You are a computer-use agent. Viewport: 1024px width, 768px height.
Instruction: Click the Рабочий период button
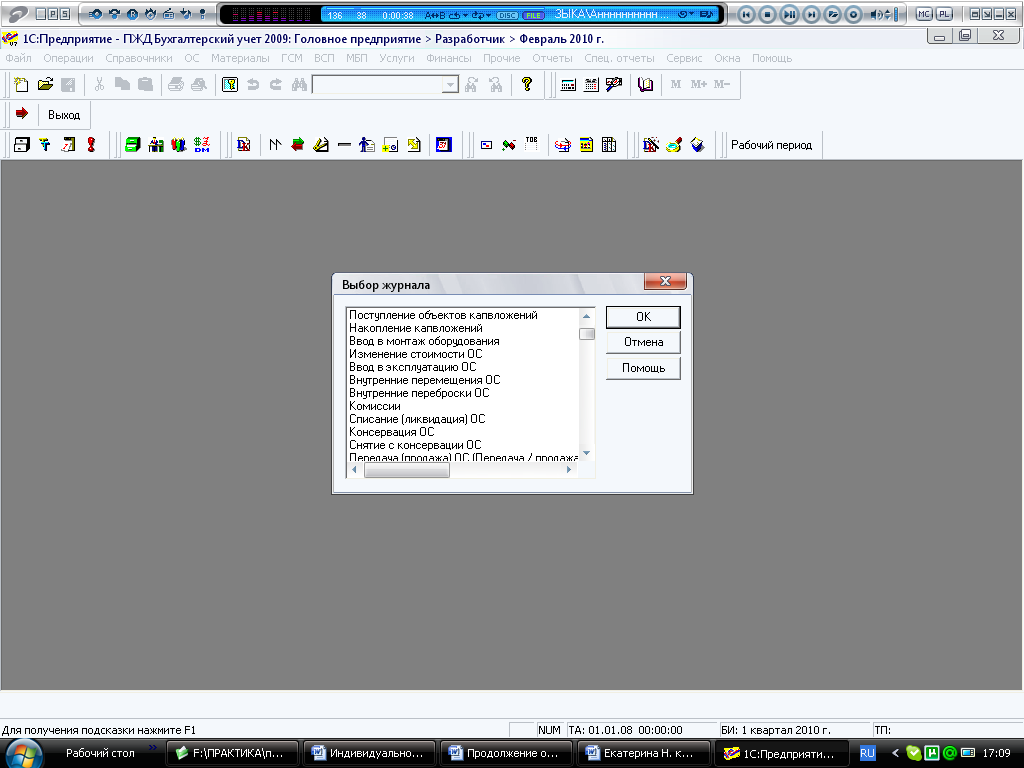coord(771,145)
